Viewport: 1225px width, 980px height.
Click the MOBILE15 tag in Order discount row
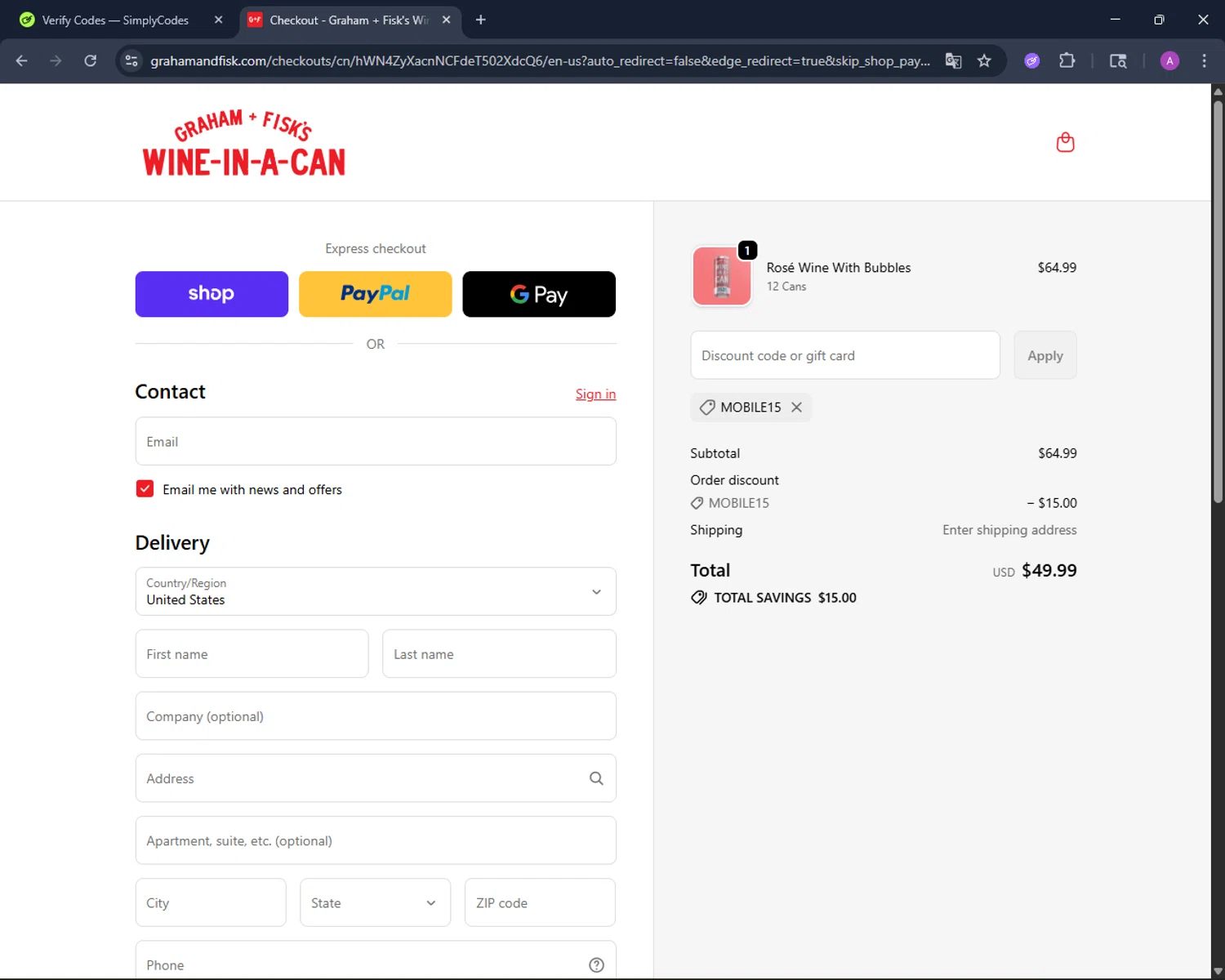(x=730, y=503)
